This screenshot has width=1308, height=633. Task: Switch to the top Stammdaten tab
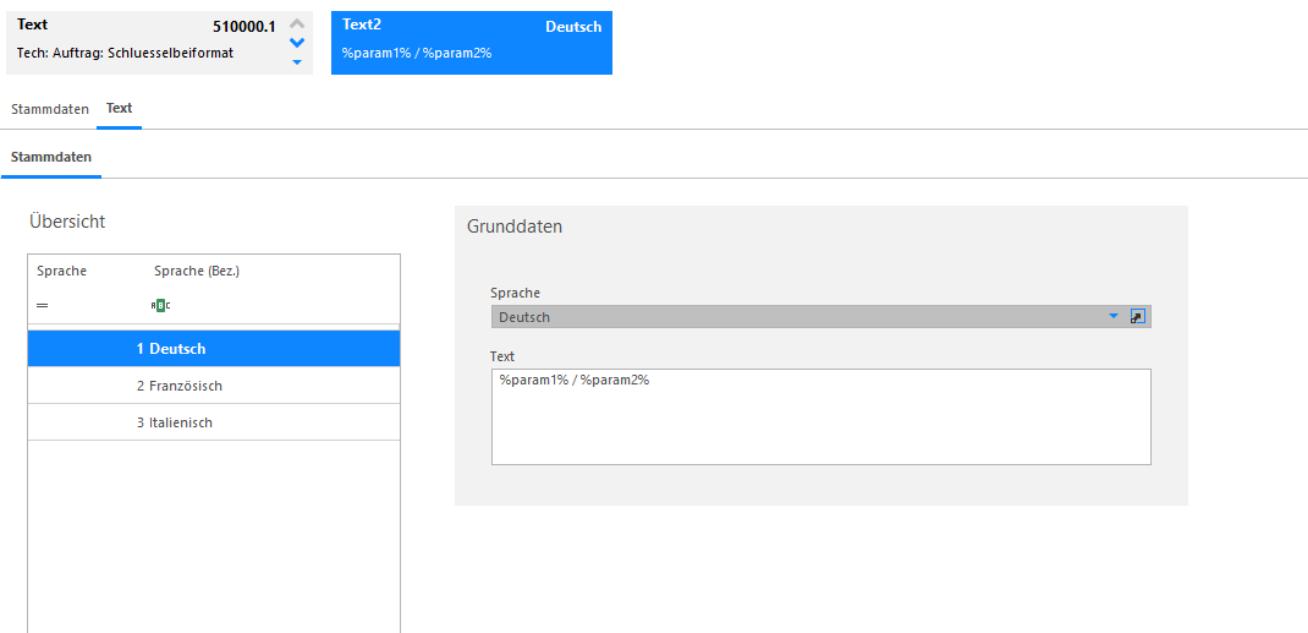click(x=50, y=109)
